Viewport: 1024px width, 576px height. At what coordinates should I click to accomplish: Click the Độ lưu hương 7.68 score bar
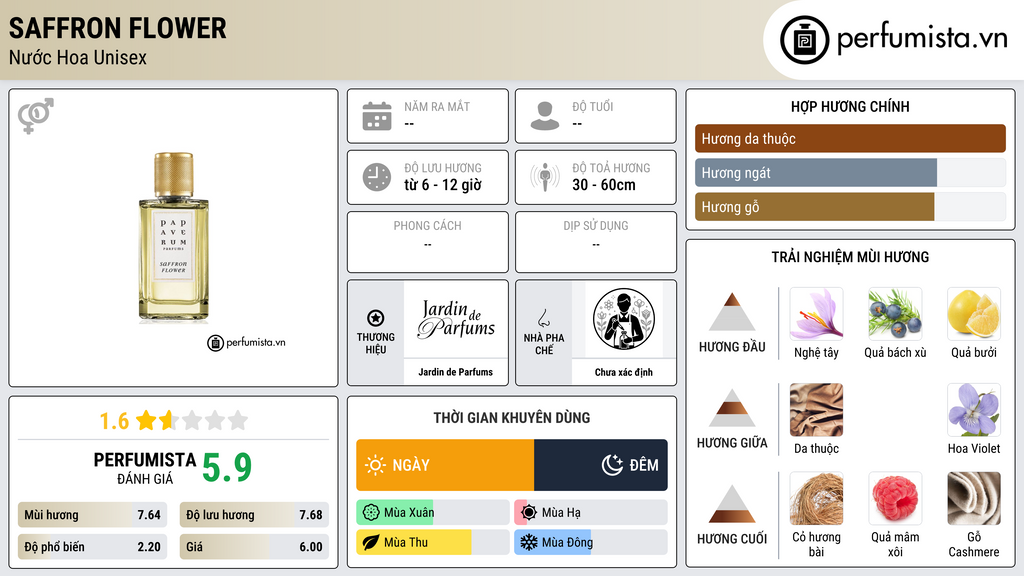pos(254,515)
